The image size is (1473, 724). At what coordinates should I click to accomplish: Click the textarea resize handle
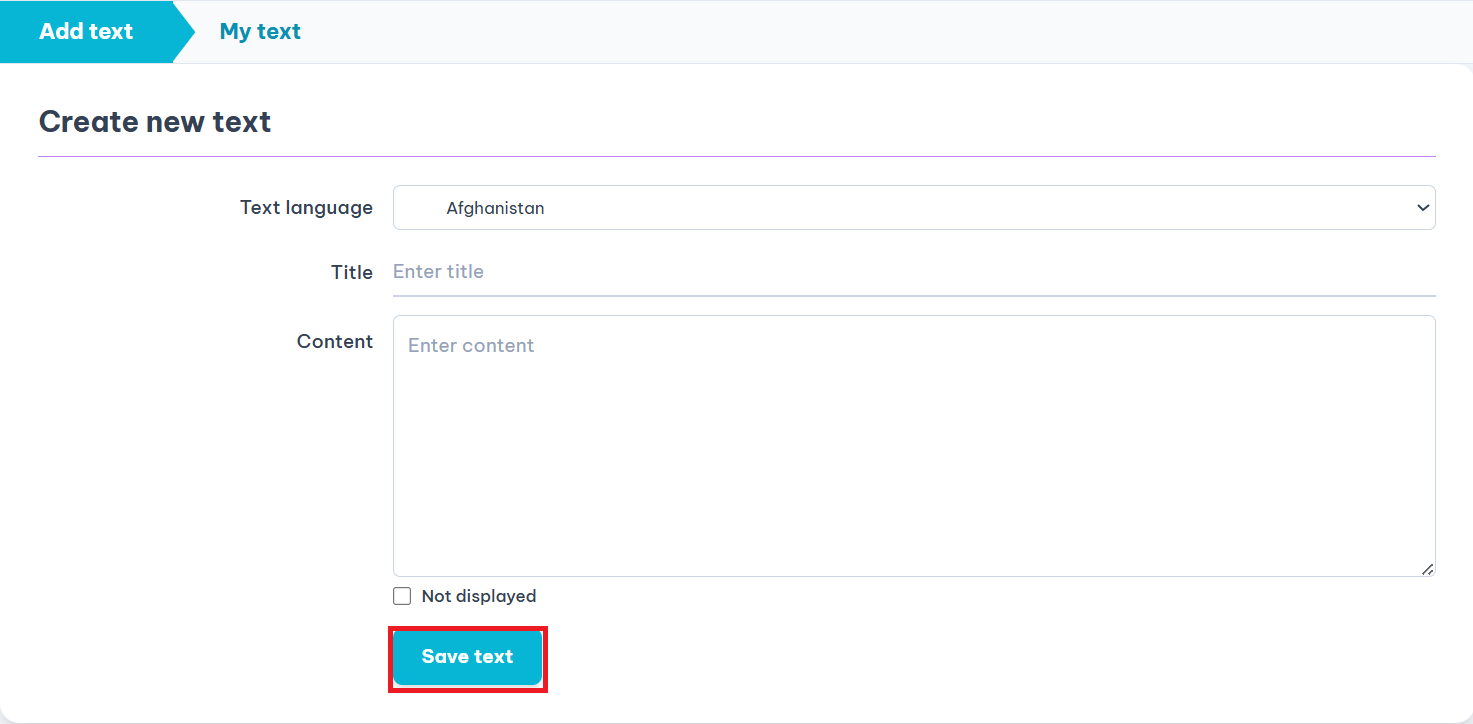1427,569
